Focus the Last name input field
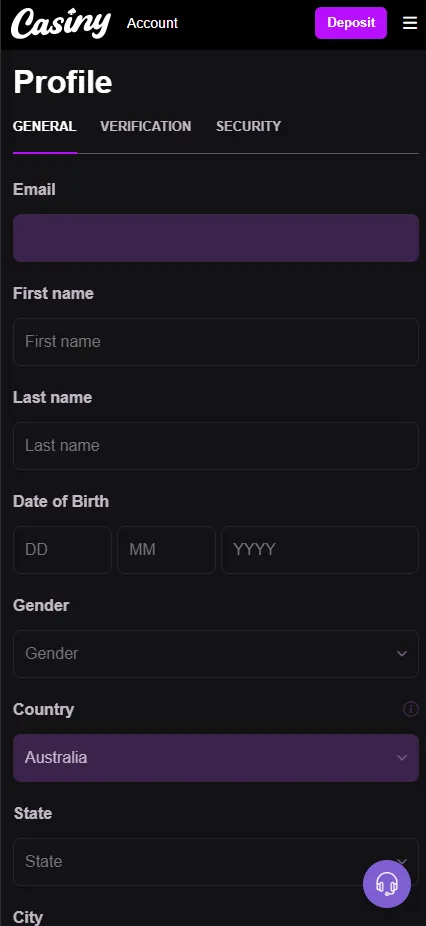The height and width of the screenshot is (926, 426). pos(216,446)
